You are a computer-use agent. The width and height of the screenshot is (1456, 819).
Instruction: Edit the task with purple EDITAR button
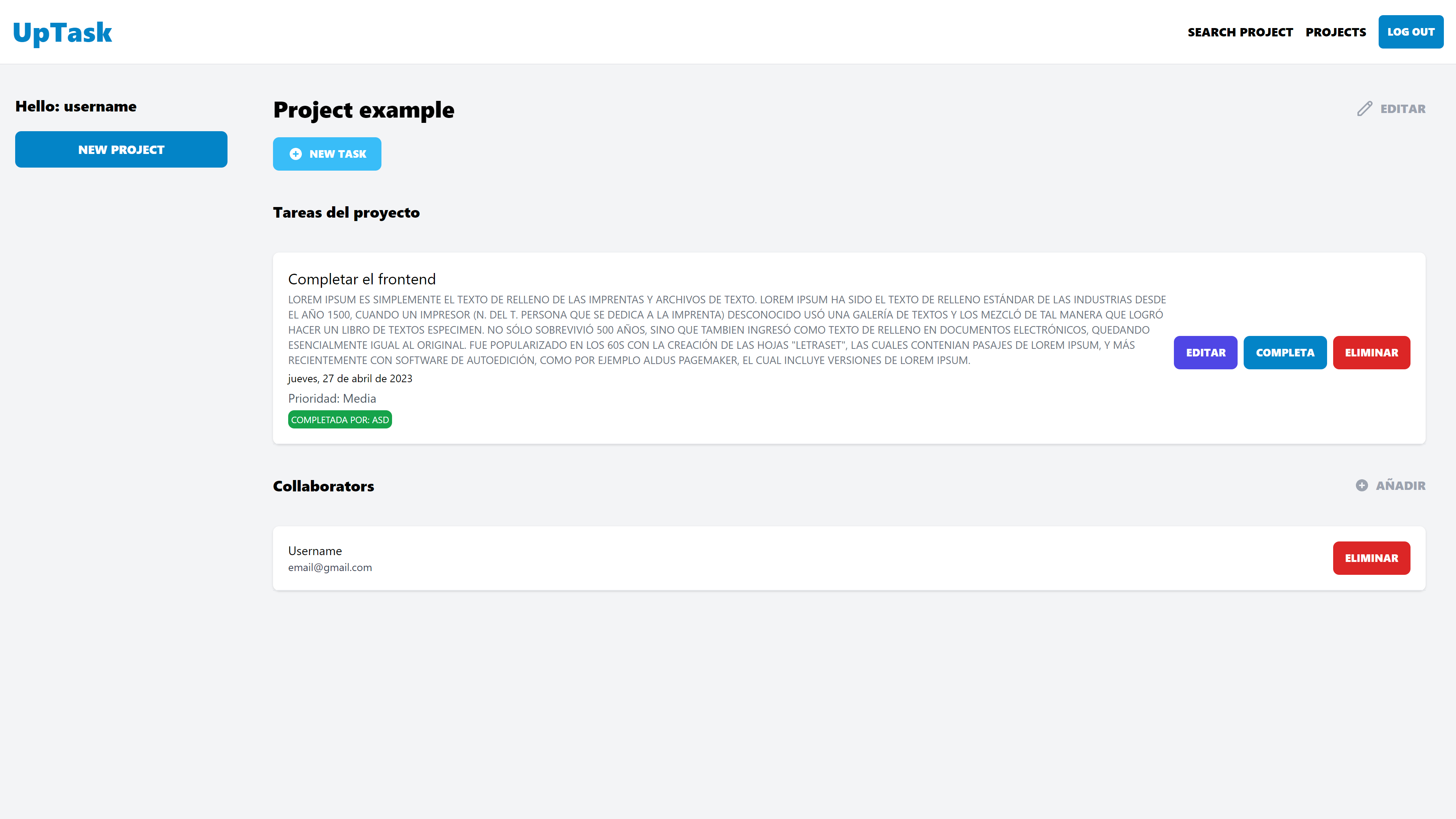click(1206, 353)
